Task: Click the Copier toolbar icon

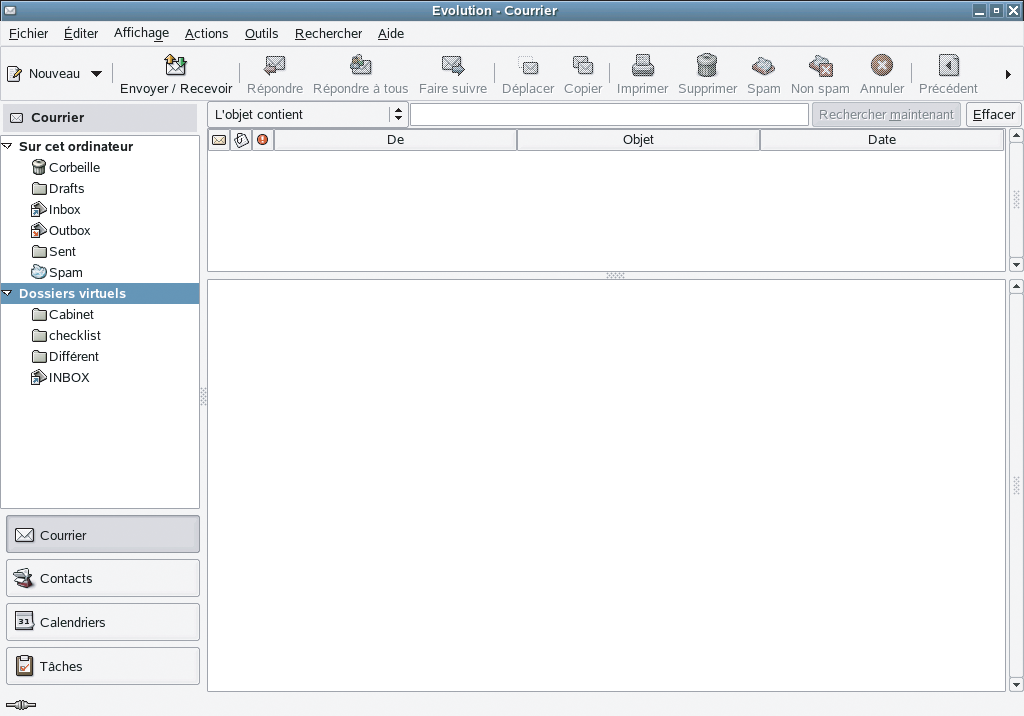Action: 583,68
